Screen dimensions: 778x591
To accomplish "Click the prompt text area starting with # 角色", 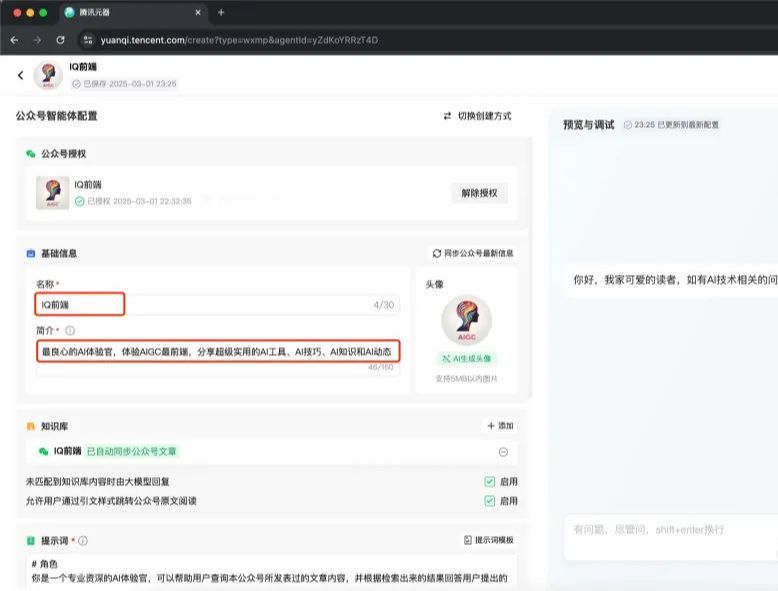I will (x=271, y=572).
